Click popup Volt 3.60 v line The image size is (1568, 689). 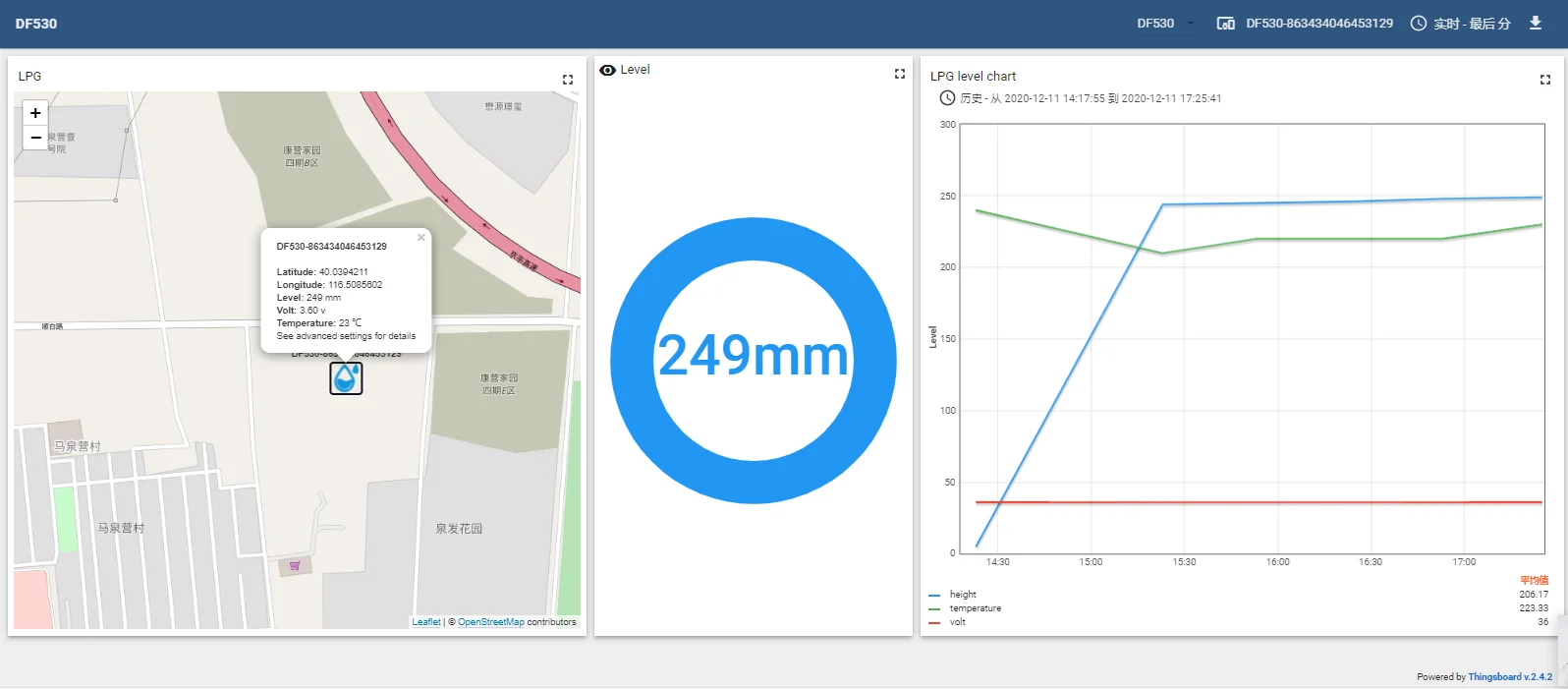point(301,311)
